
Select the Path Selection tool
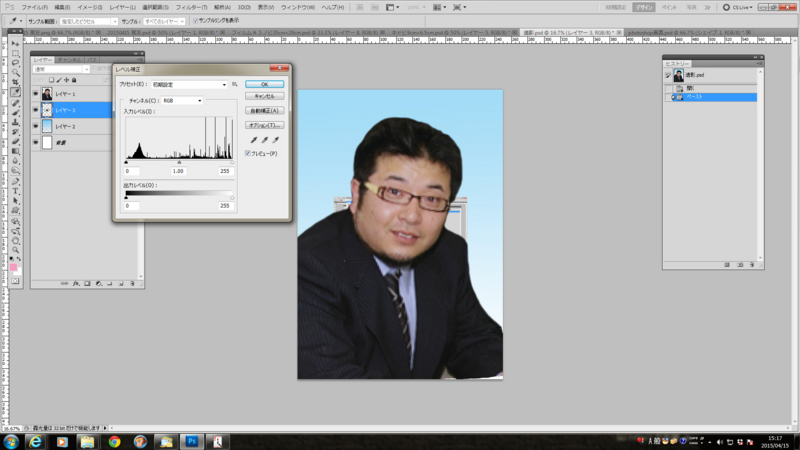pyautogui.click(x=15, y=201)
